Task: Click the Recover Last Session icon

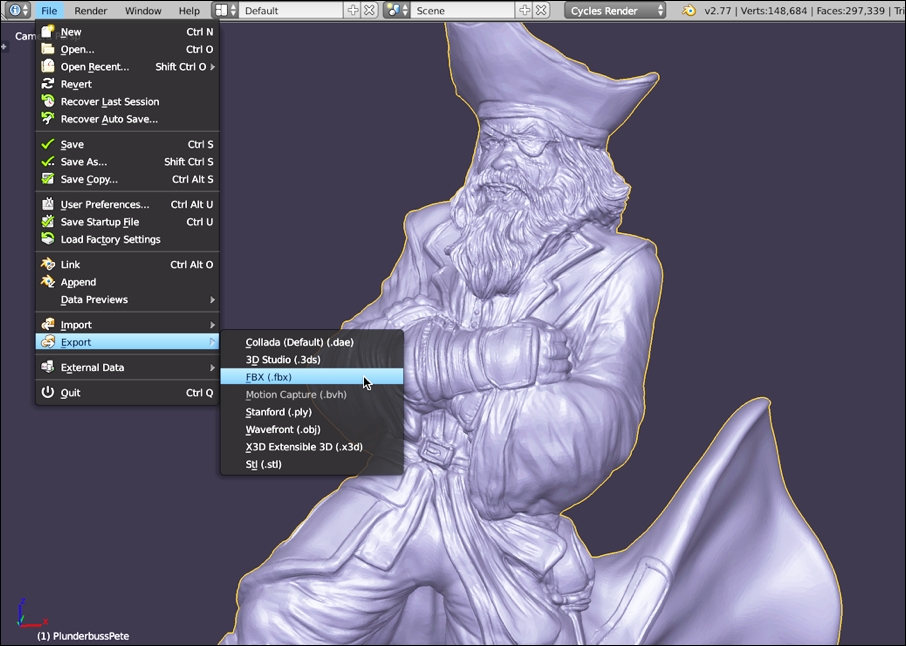Action: pyautogui.click(x=48, y=101)
